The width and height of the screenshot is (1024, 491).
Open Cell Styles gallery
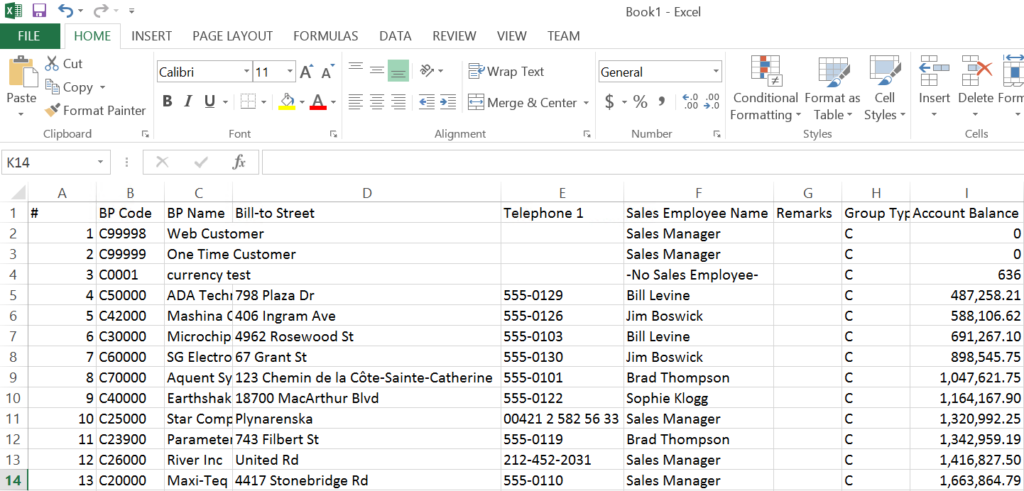(885, 89)
